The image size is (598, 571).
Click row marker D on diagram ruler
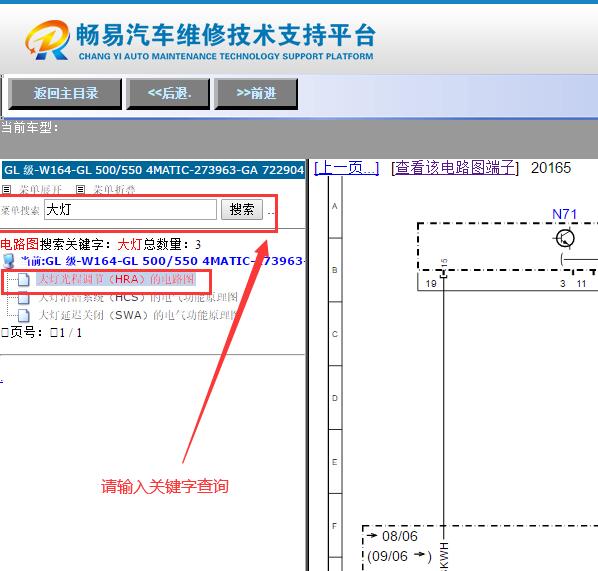point(334,398)
